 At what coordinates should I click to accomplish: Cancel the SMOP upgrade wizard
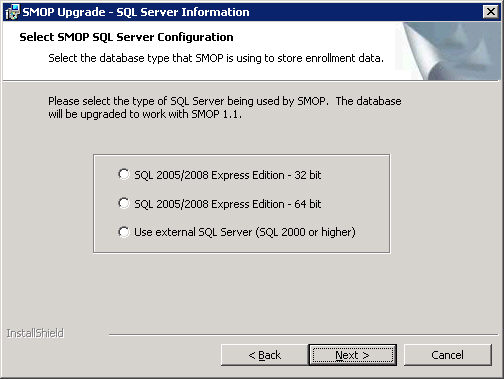[x=447, y=355]
